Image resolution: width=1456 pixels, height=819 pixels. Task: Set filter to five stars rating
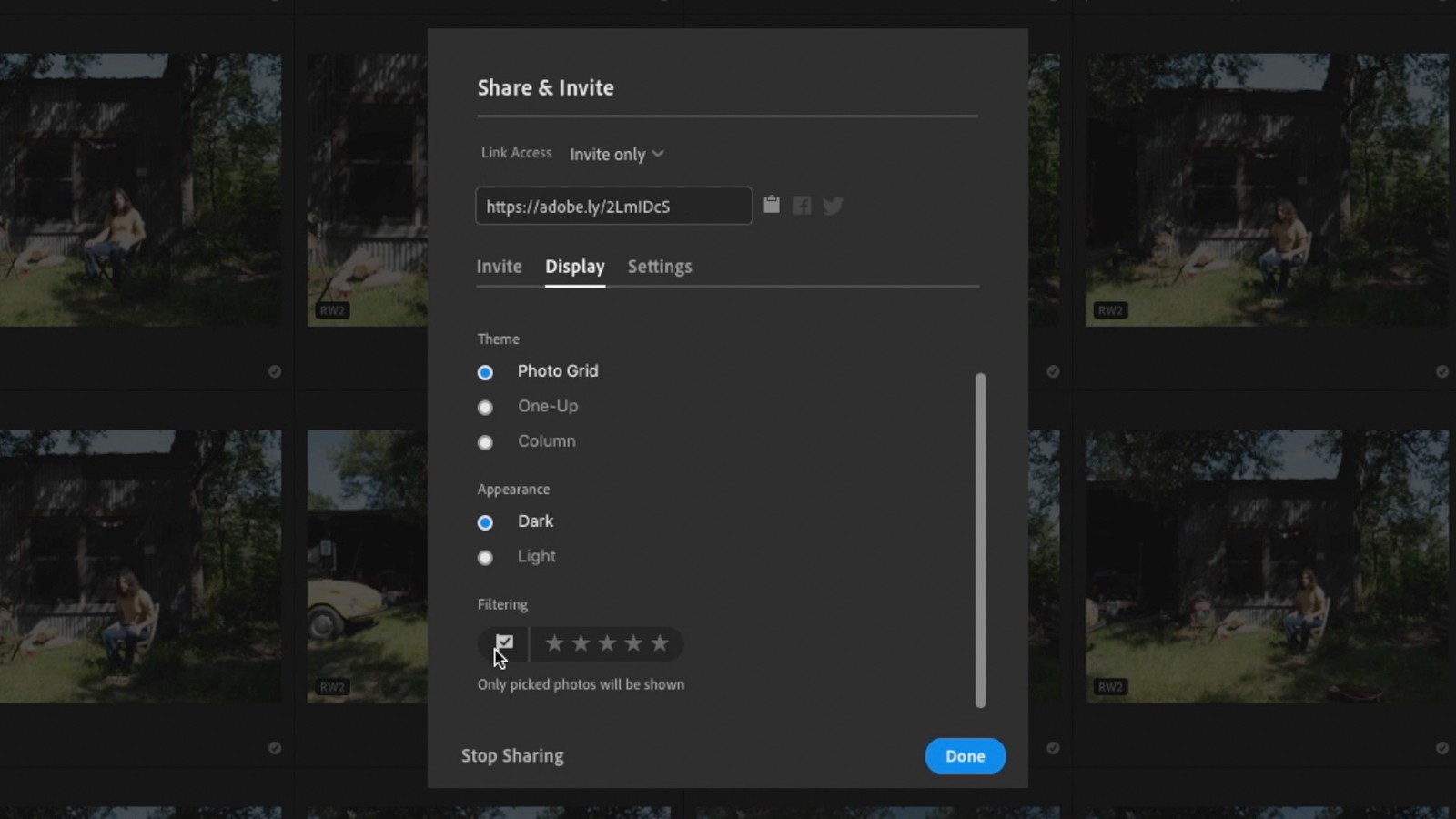tap(660, 643)
